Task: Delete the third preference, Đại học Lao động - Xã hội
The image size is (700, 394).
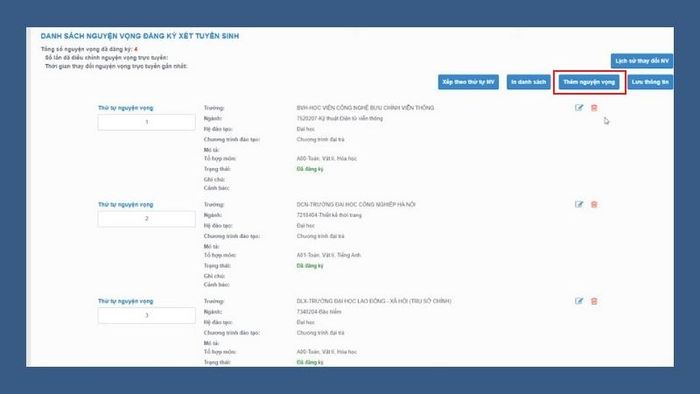Action: click(x=594, y=301)
